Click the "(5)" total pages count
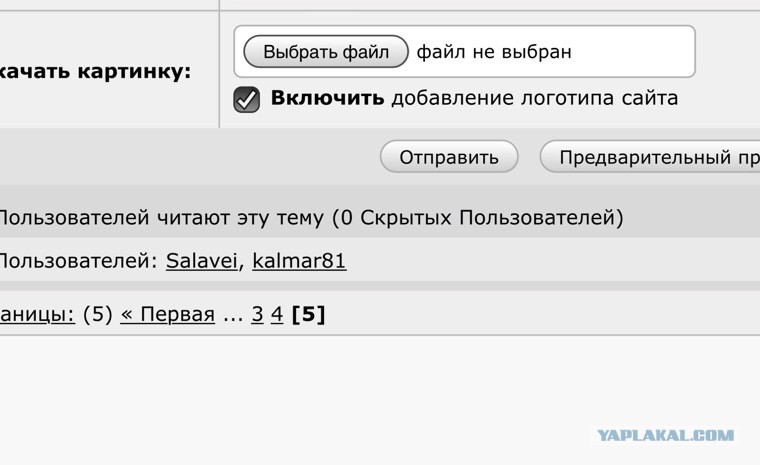The image size is (760, 465). (x=97, y=314)
